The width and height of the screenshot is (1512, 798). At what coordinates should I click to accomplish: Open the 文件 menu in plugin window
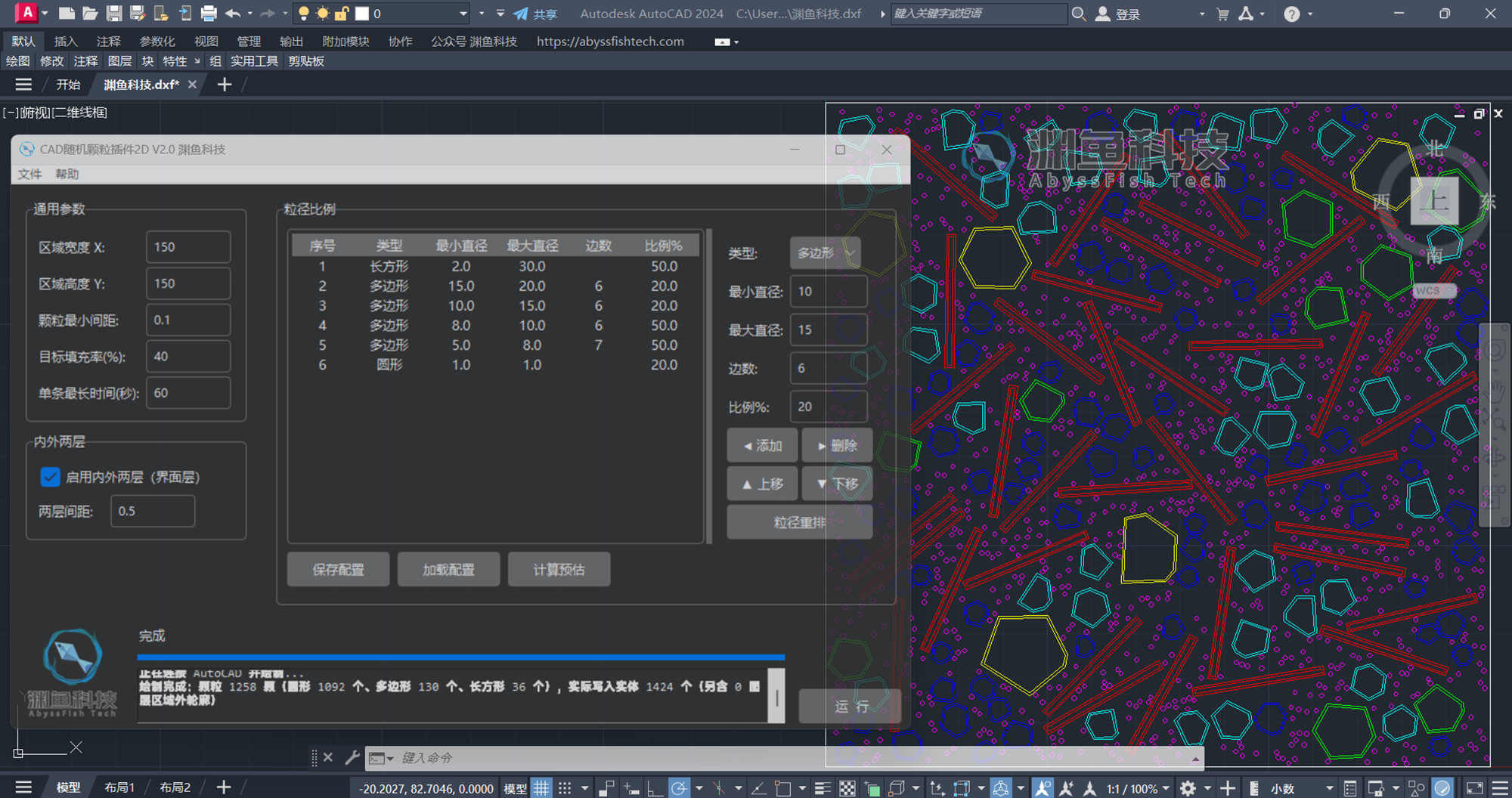click(x=29, y=174)
